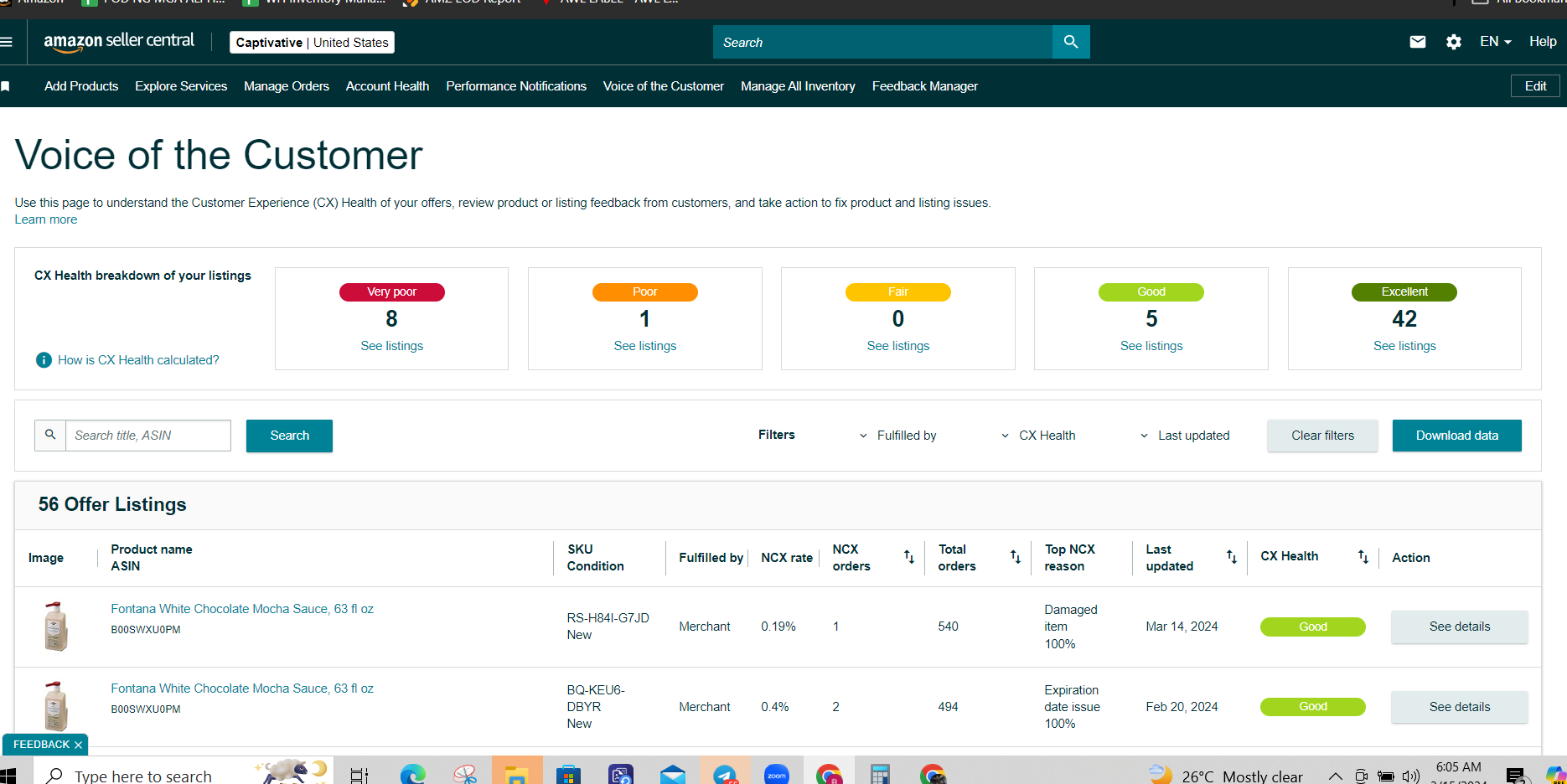
Task: Sort listings by CX Health column
Action: tap(1363, 557)
